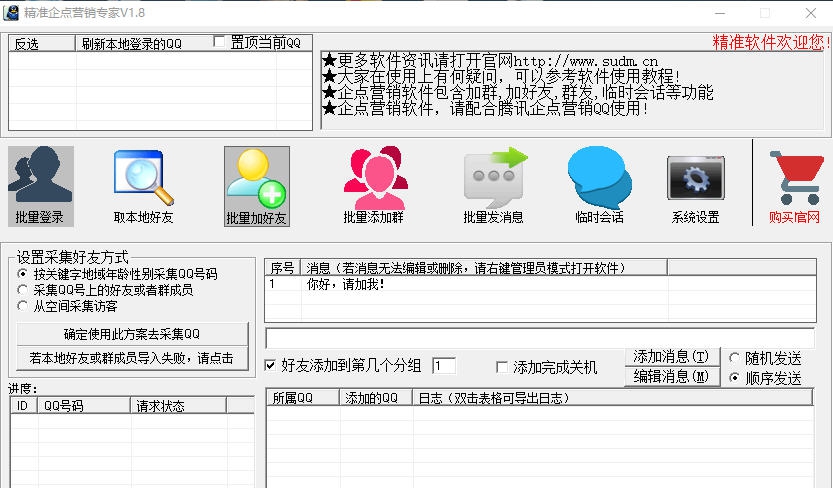This screenshot has width=833, height=488.
Task: Click the group number input field
Action: point(444,365)
